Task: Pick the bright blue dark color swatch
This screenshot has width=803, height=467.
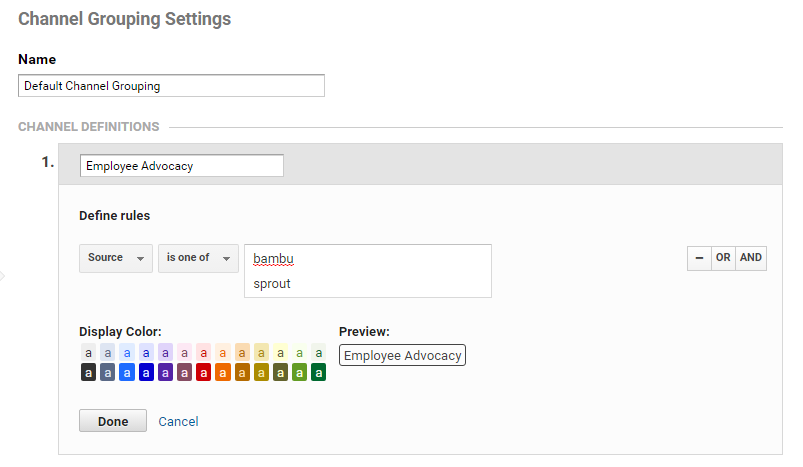Action: coord(127,372)
